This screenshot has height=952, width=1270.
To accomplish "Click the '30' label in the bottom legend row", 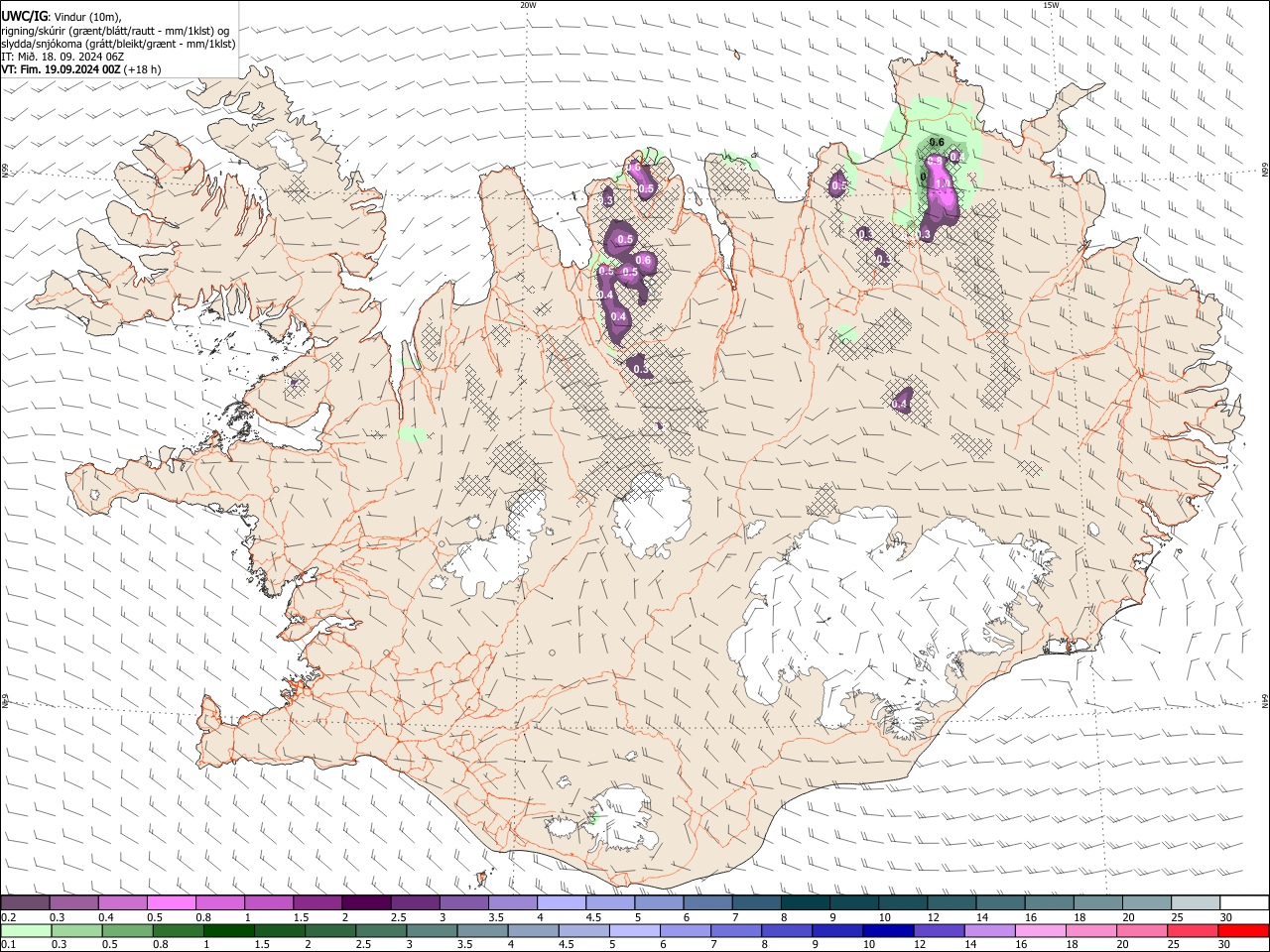I will click(1223, 945).
